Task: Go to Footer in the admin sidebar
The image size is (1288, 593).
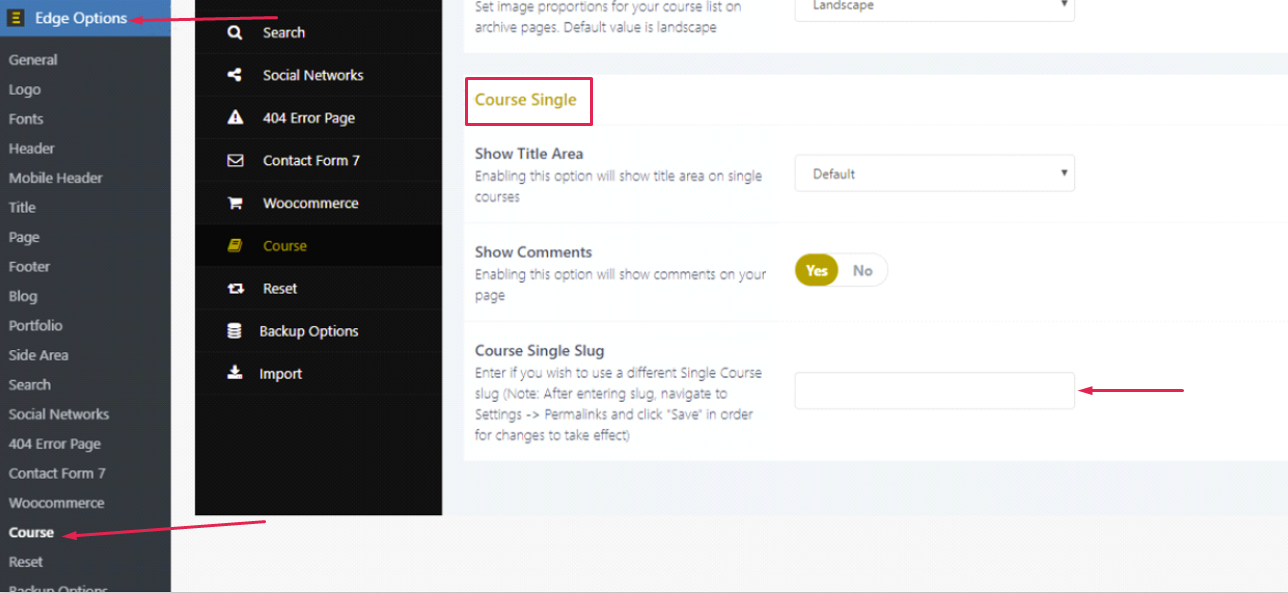Action: 30,266
